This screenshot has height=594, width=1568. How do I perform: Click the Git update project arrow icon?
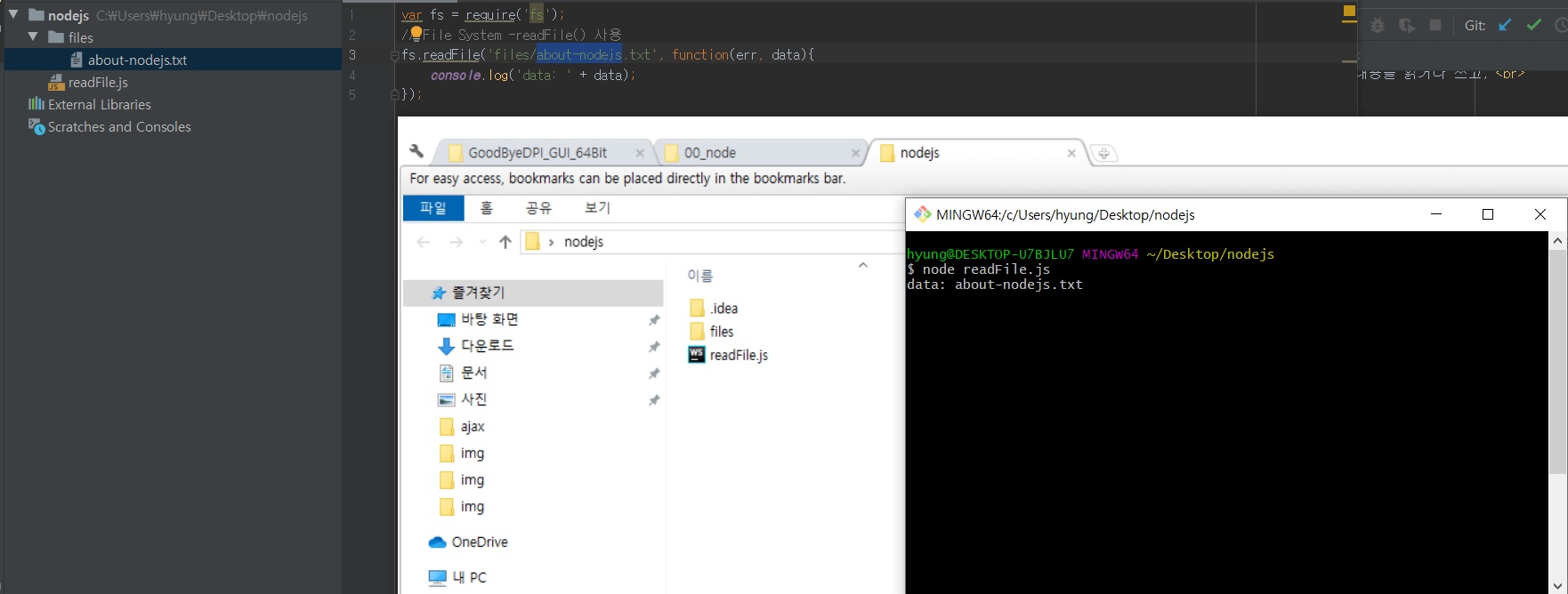(x=1505, y=25)
